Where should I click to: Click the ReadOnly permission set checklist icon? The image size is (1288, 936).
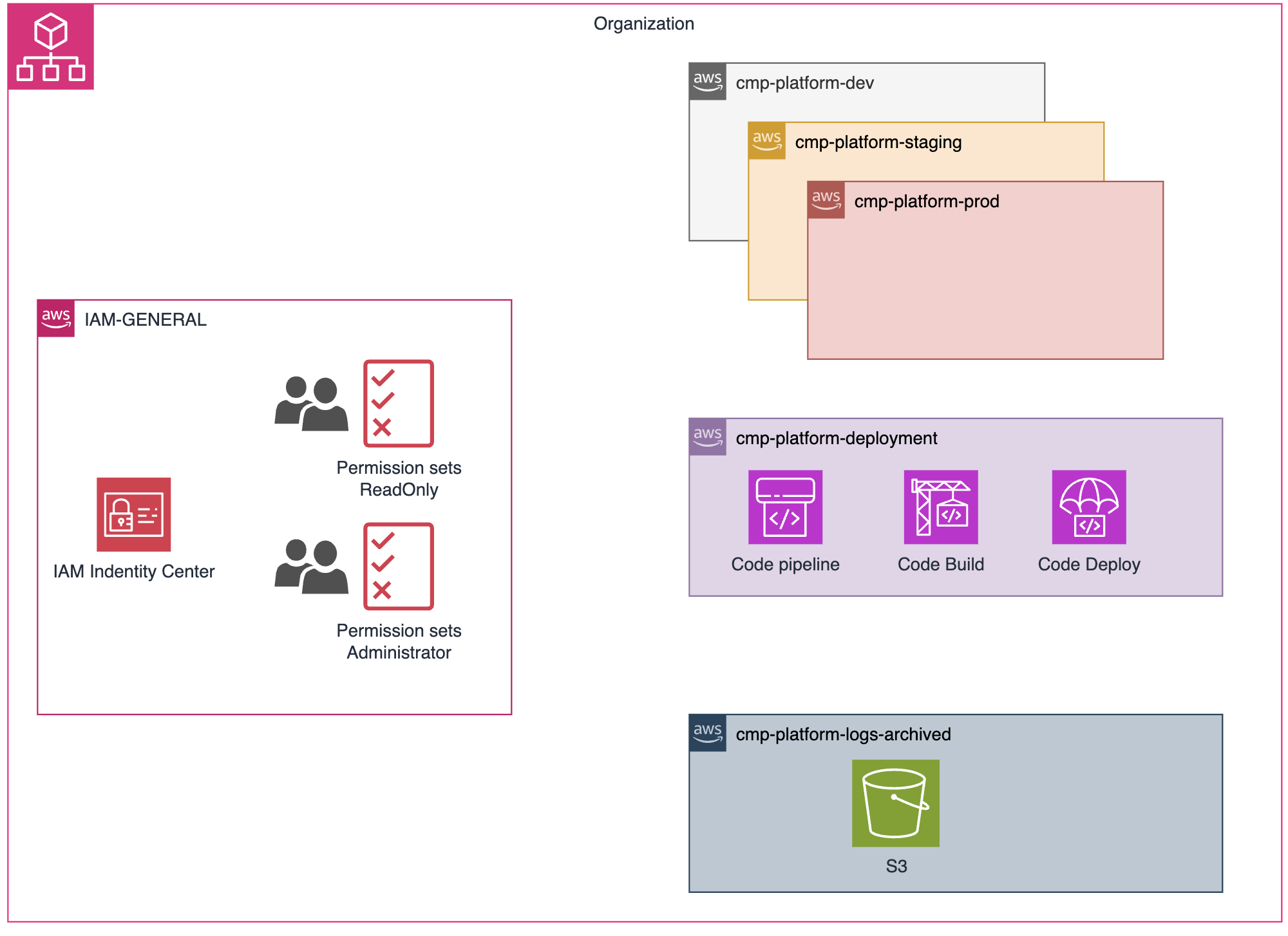coord(398,403)
